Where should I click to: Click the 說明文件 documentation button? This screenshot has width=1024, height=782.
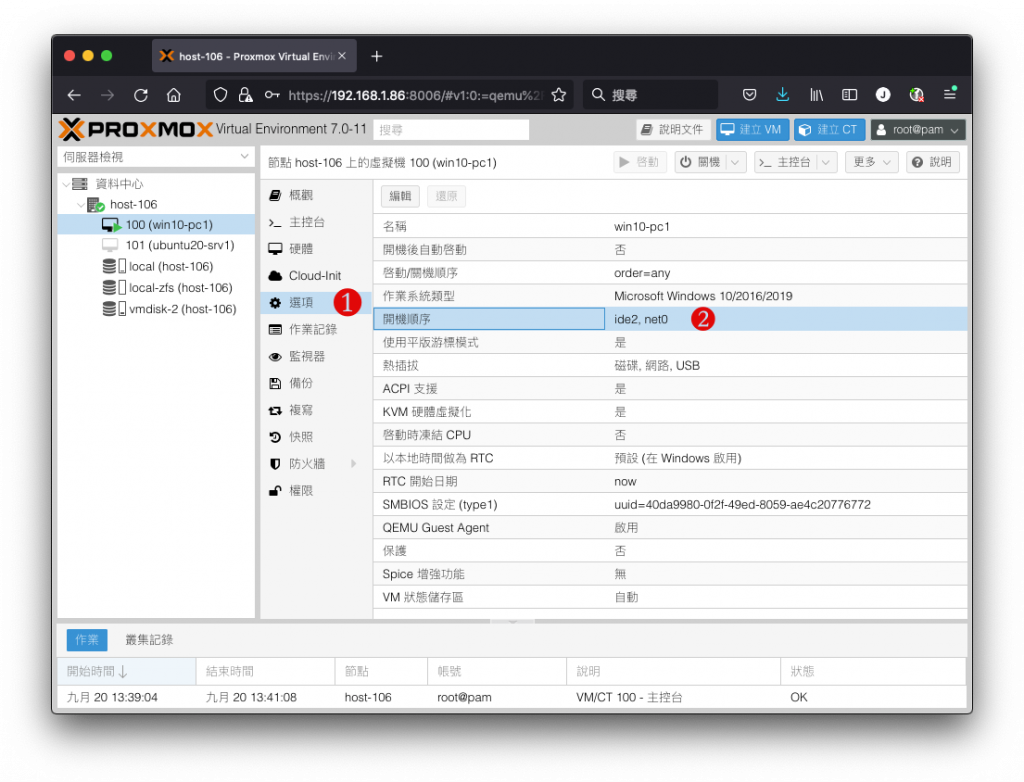[x=673, y=129]
